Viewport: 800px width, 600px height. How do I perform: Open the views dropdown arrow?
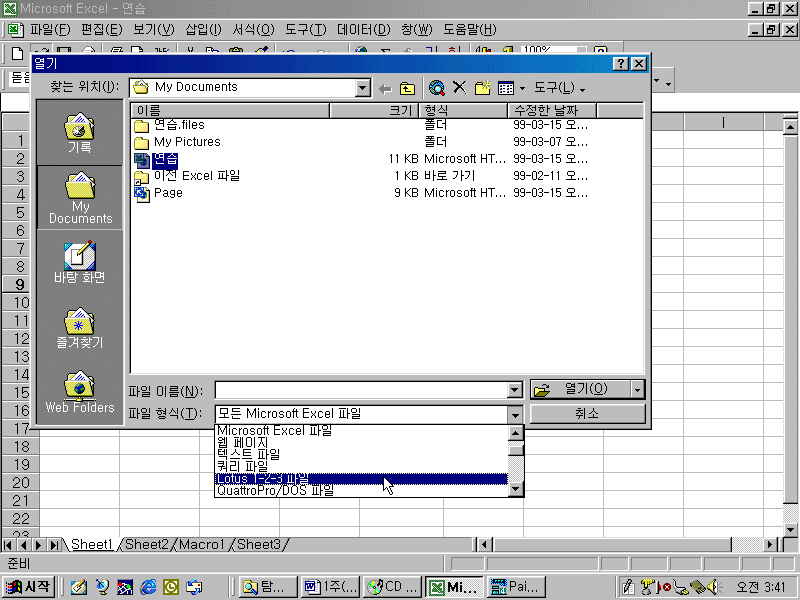click(x=522, y=89)
